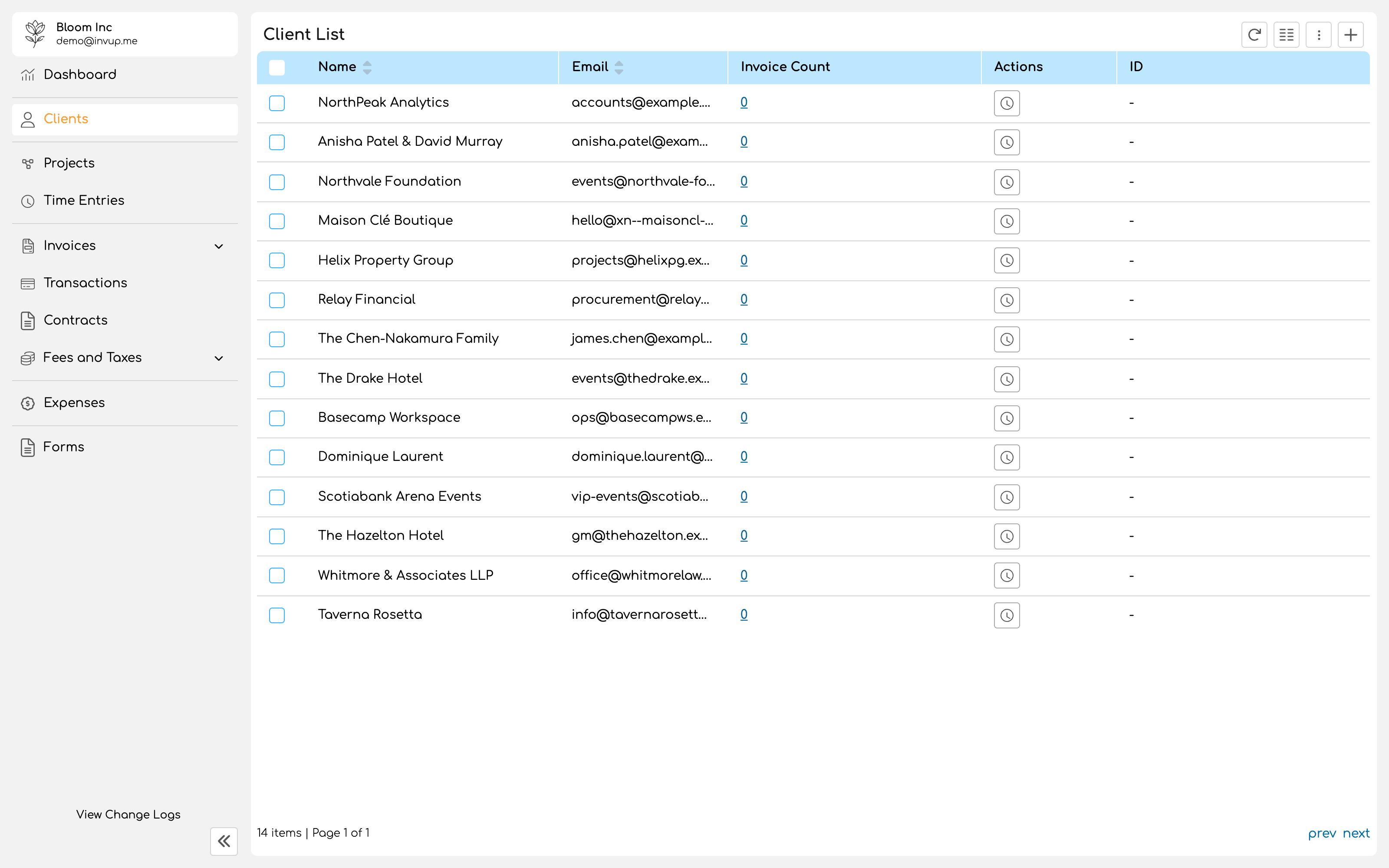
Task: Open invoice count link for Dominique Laurent
Action: [744, 457]
